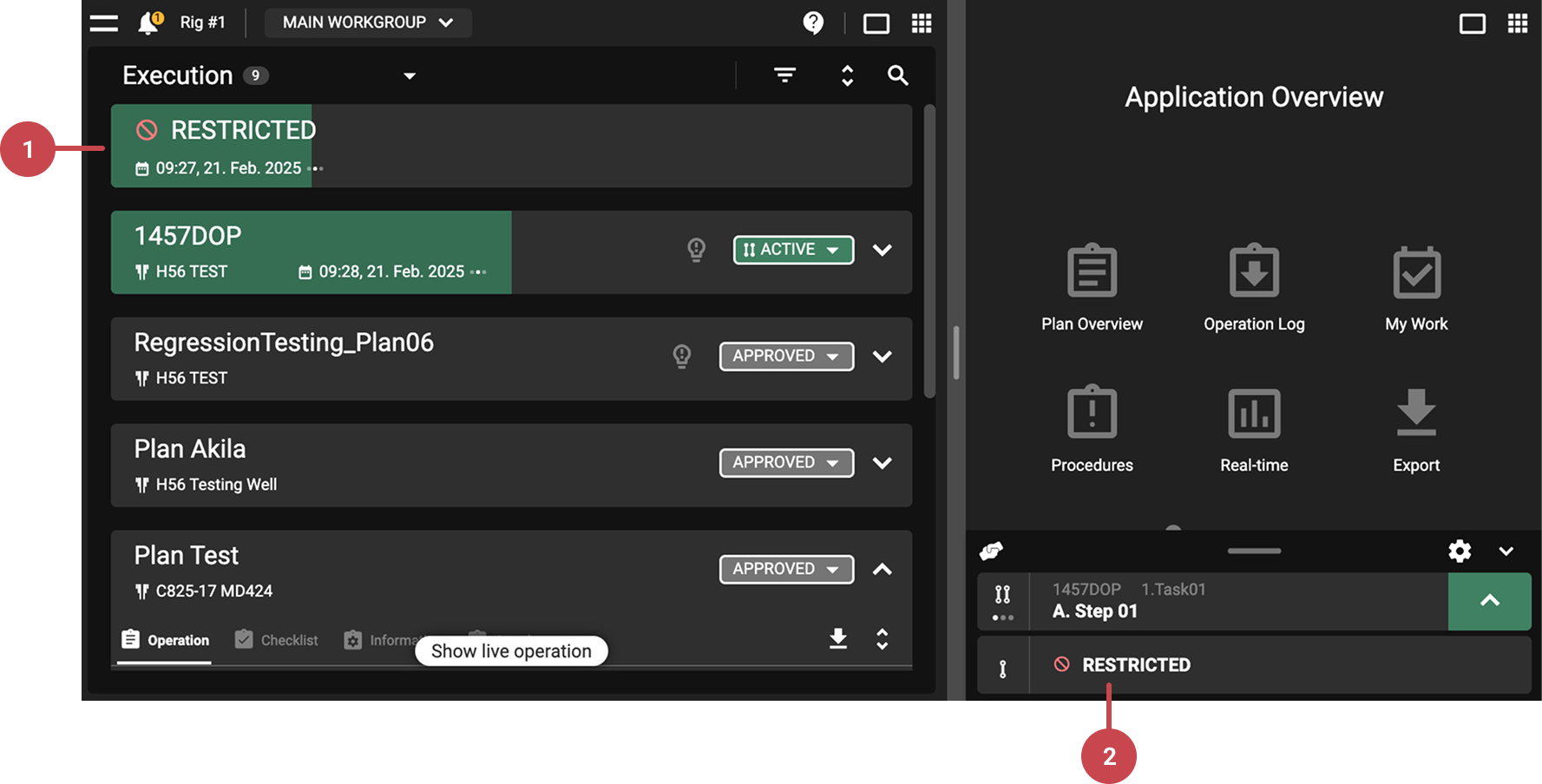Search plans using the magnifier icon
1542x784 pixels.
[898, 75]
